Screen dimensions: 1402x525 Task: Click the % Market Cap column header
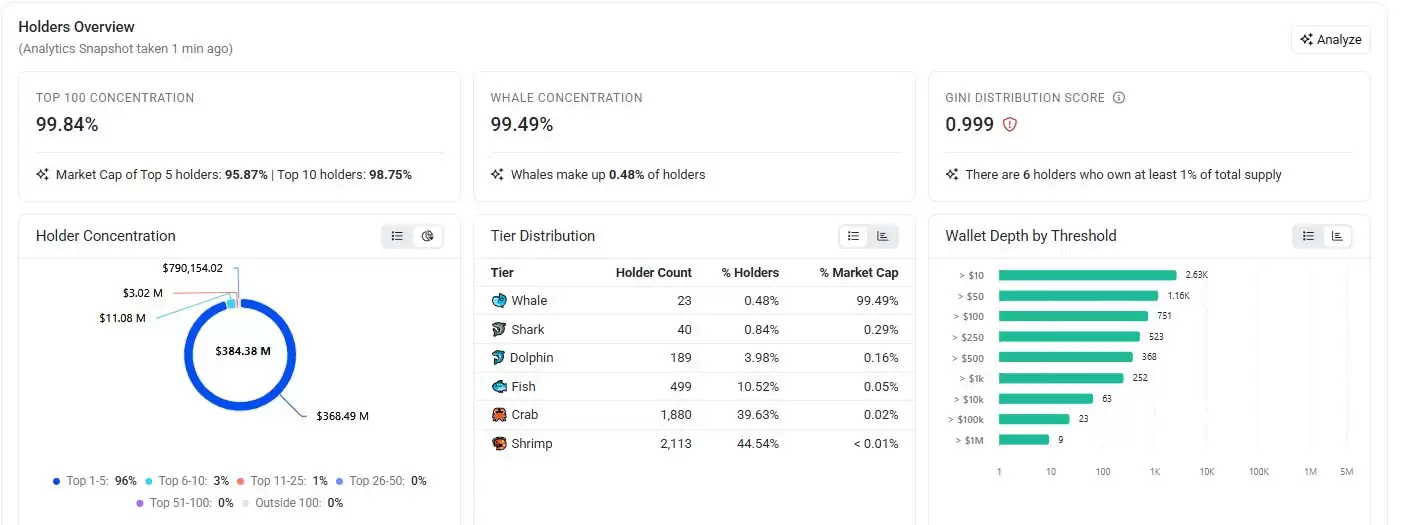point(859,273)
